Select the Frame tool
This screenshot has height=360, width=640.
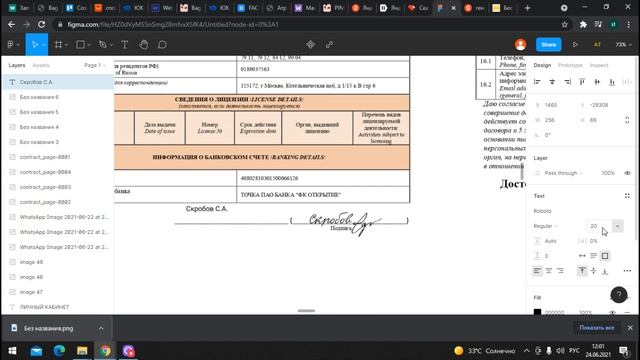pos(58,44)
